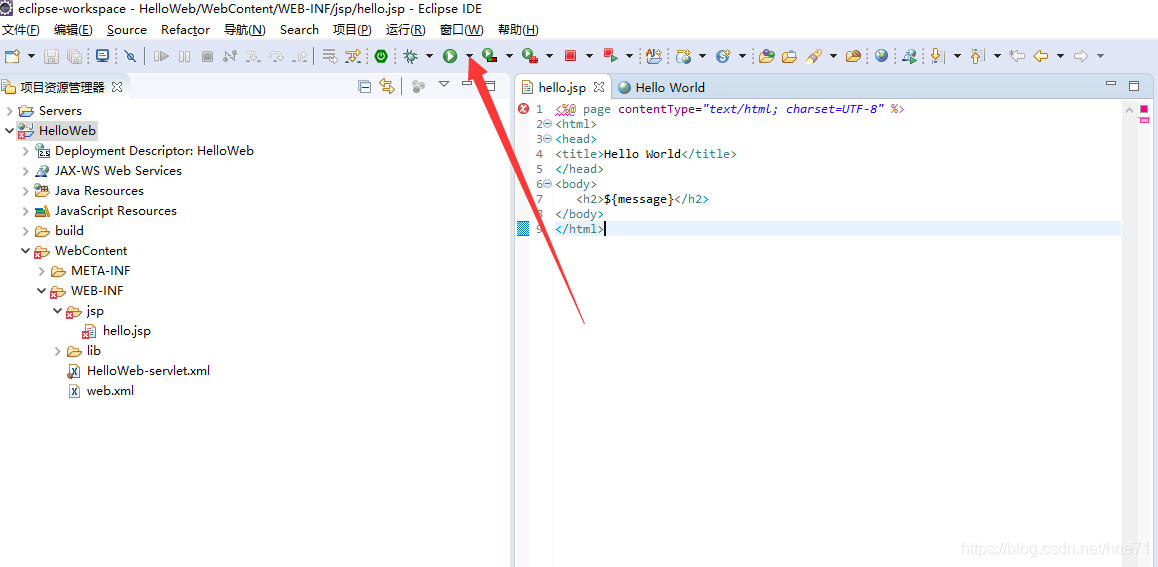This screenshot has width=1158, height=567.
Task: Click the red overview ruler error marker
Action: coord(1144,109)
